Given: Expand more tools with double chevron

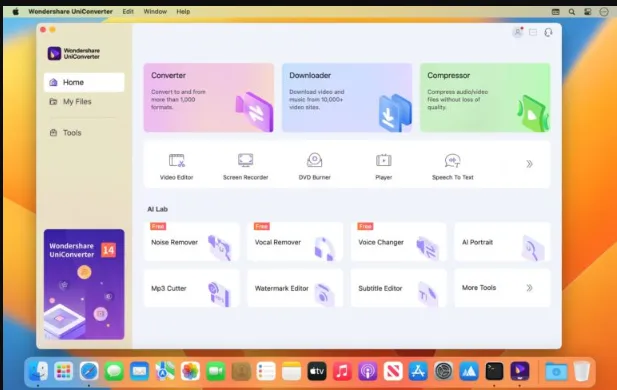Looking at the screenshot, I should [x=529, y=164].
